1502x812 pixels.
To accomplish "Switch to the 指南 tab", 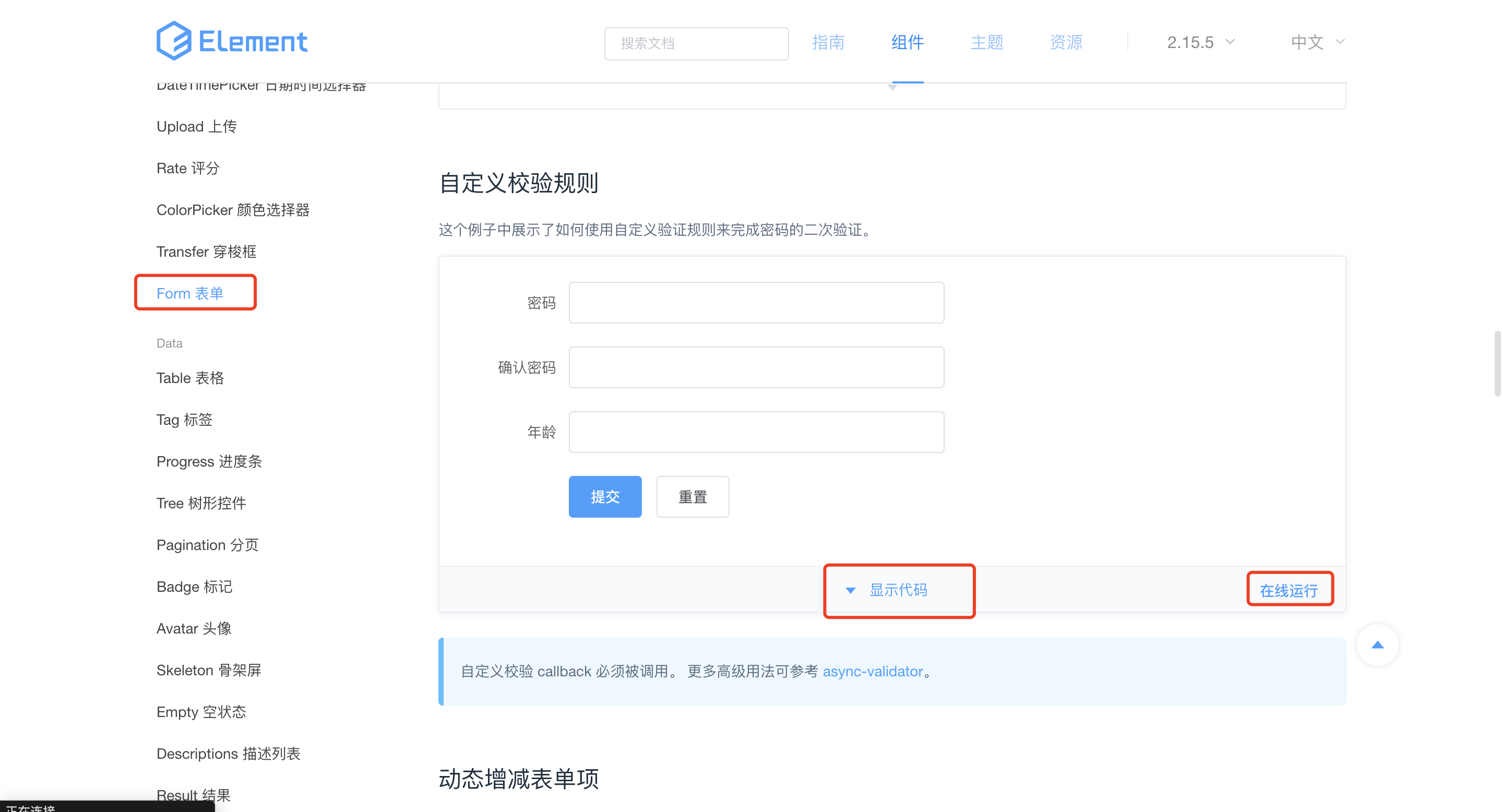I will click(829, 42).
